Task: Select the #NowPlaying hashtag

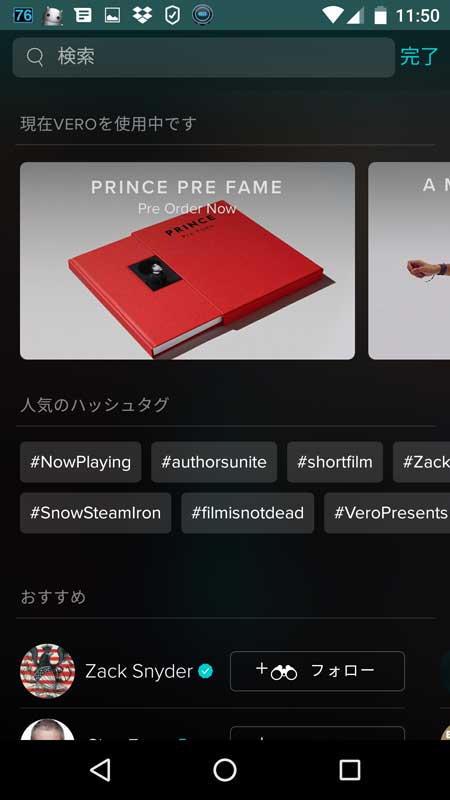Action: point(81,462)
